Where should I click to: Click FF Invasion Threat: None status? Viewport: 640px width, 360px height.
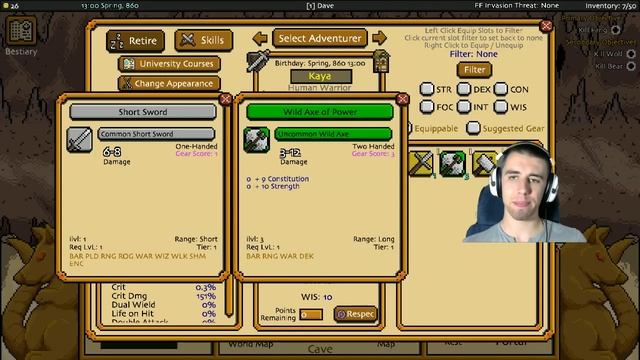517,6
